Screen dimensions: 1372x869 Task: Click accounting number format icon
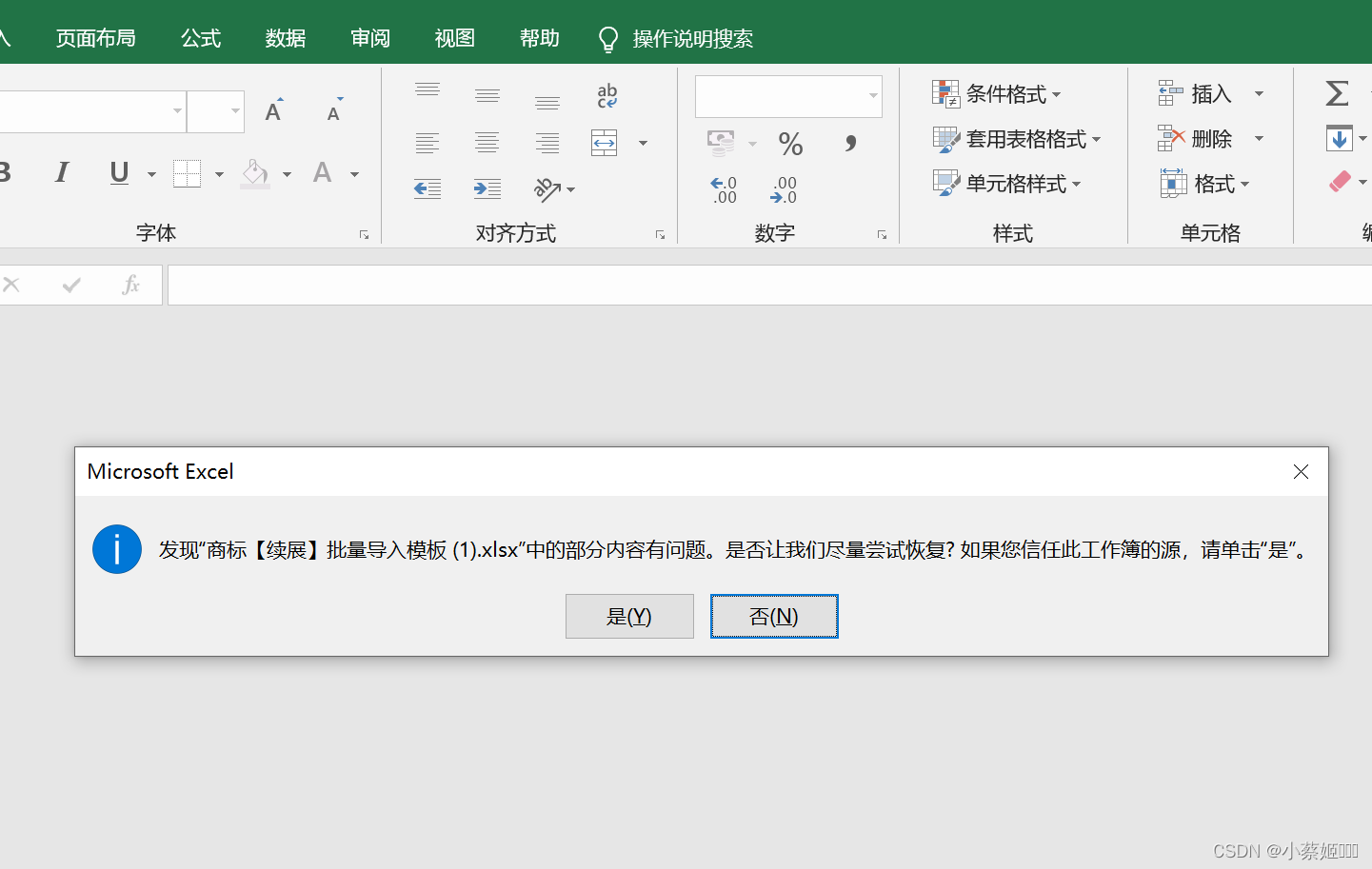(x=722, y=144)
